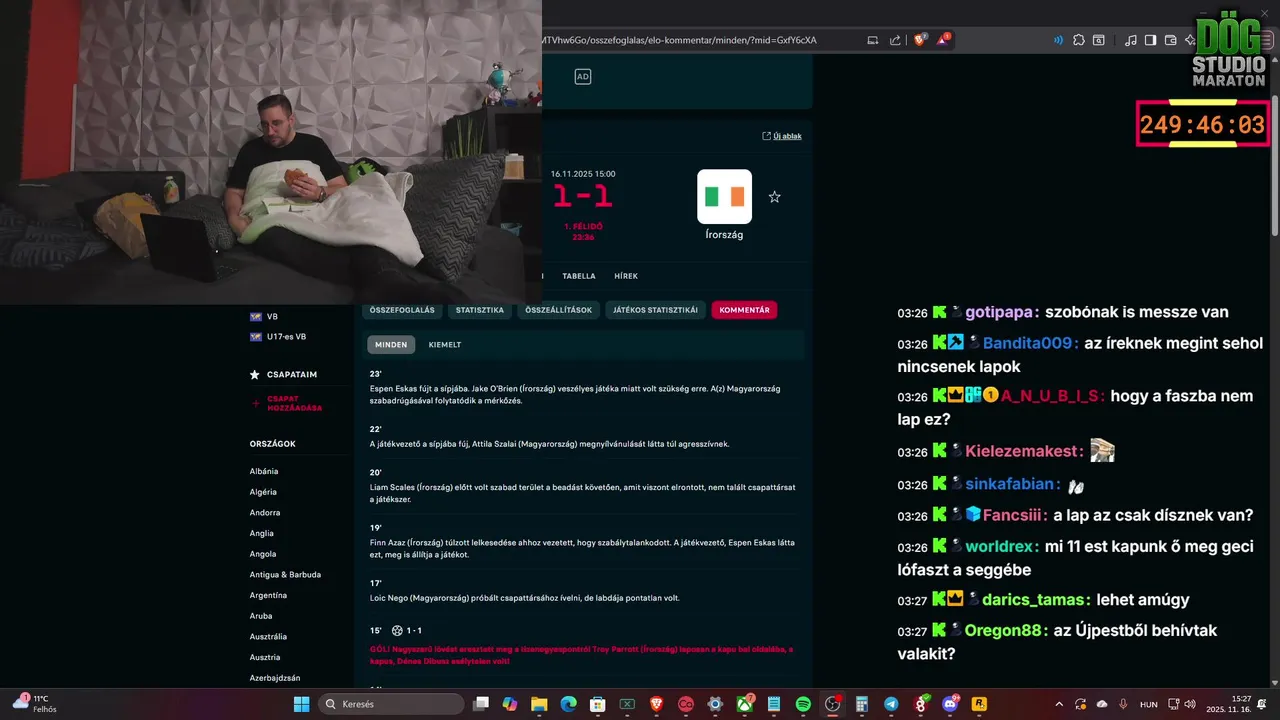Open the Windows Start menu

[x=301, y=704]
